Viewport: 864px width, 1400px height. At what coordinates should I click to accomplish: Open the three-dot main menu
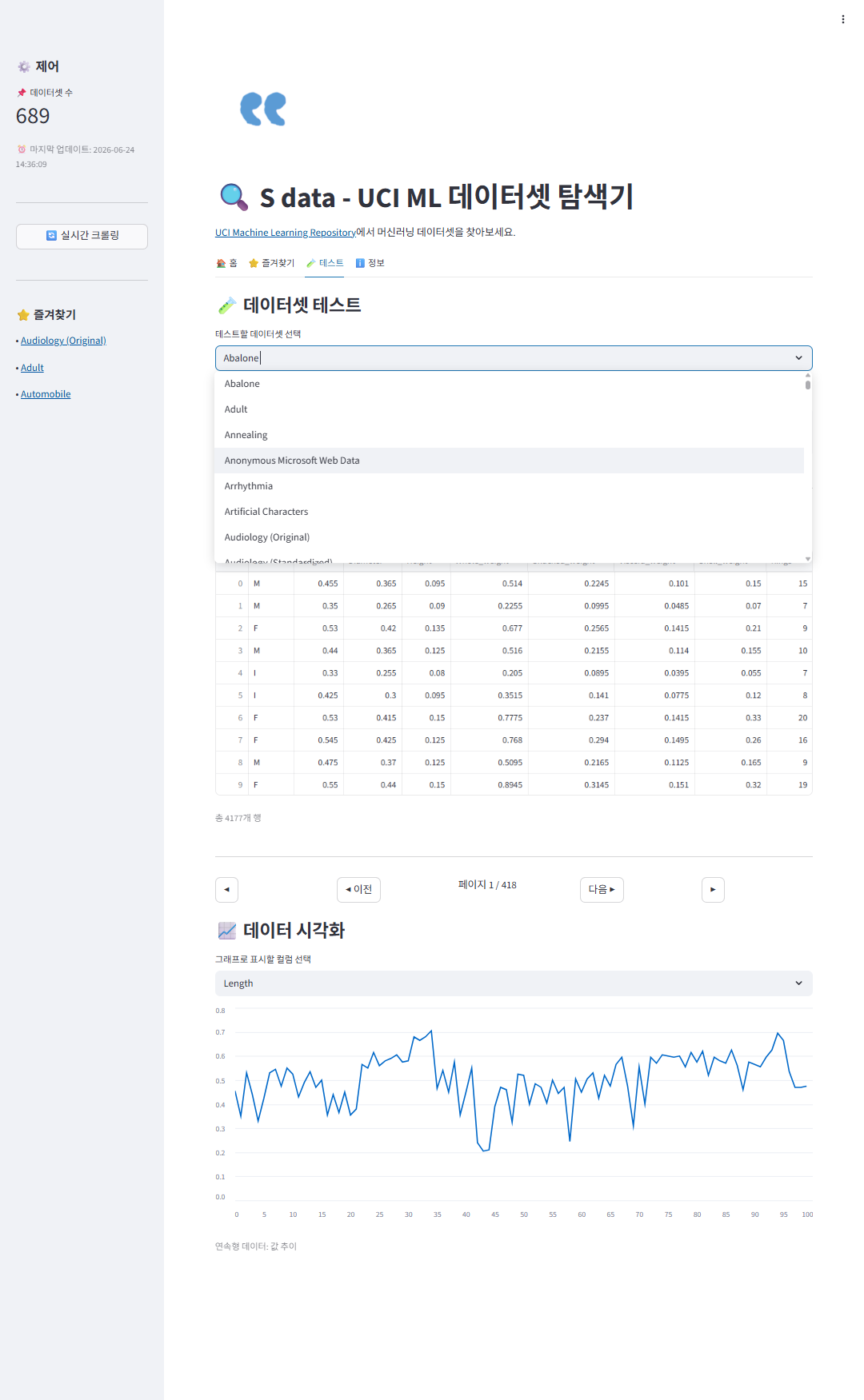(843, 19)
